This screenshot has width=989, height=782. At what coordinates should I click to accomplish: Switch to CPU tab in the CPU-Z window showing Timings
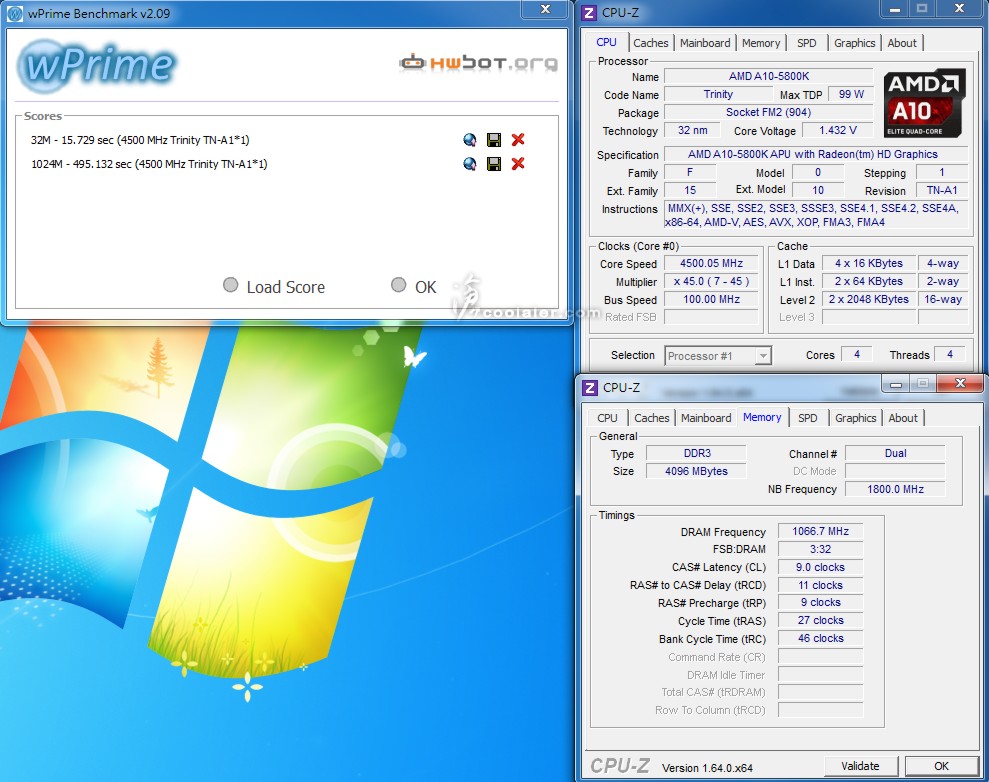pyautogui.click(x=607, y=418)
